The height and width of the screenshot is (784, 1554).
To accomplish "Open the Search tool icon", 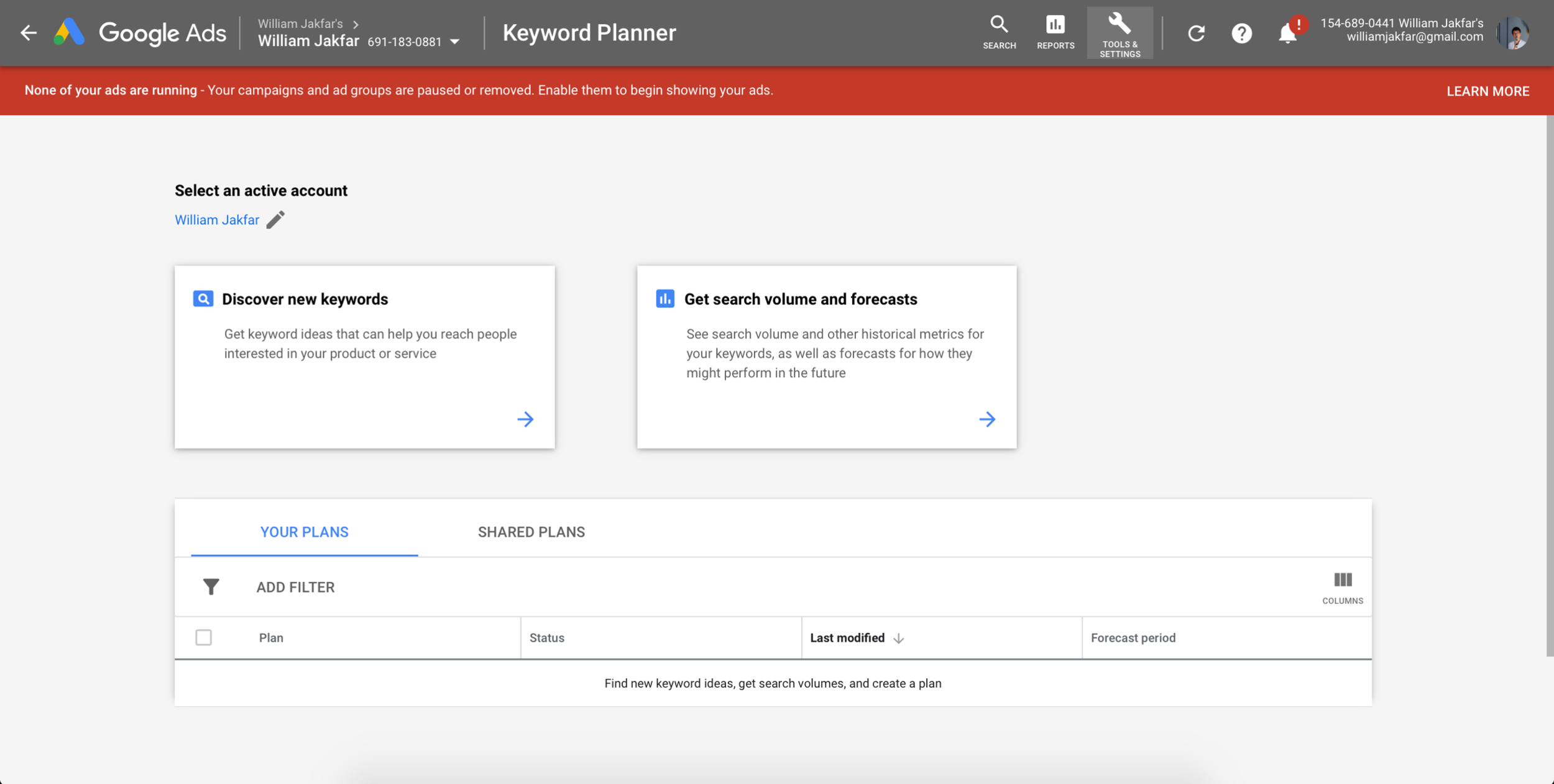I will [999, 32].
